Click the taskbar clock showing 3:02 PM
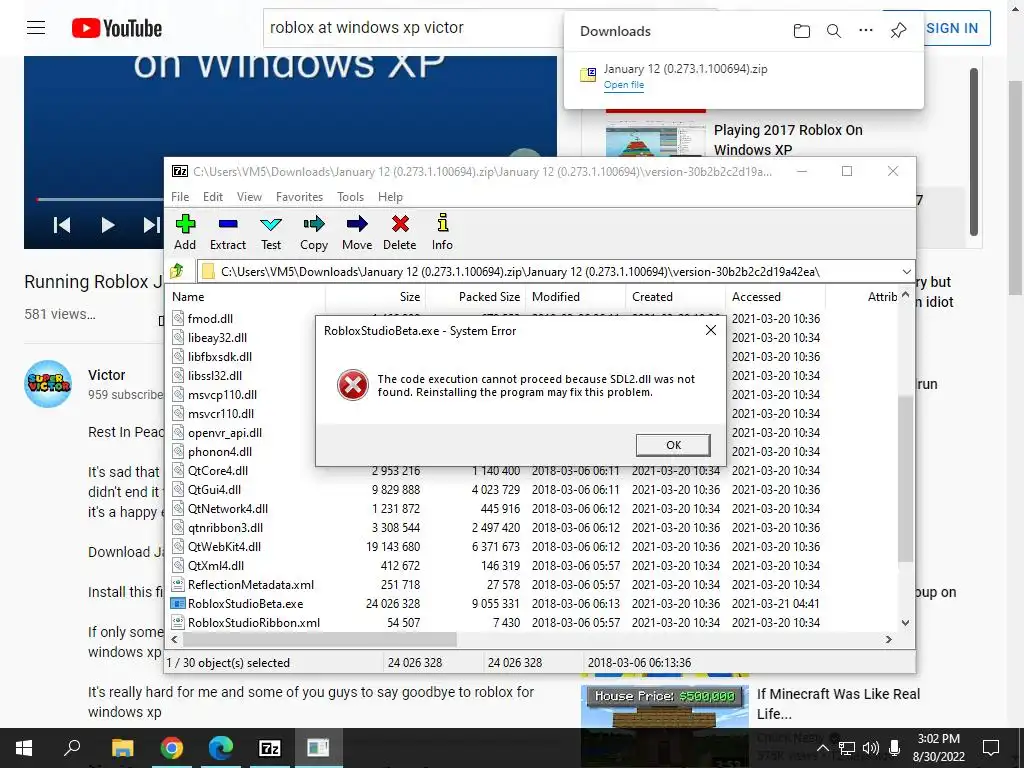Screen dimensions: 1024x768 pos(938,748)
